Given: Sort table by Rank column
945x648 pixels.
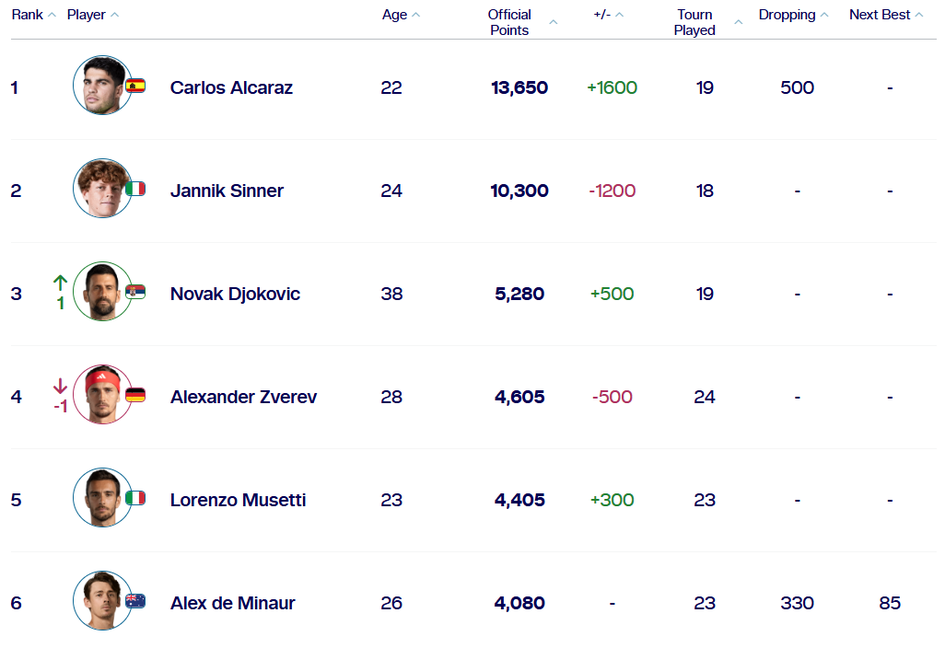Looking at the screenshot, I should 33,15.
